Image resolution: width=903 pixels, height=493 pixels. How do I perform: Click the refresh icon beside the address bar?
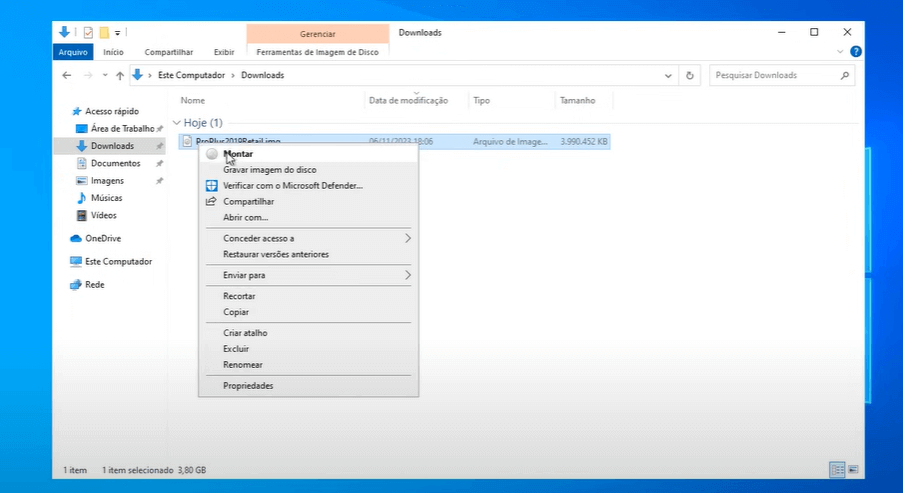(689, 75)
